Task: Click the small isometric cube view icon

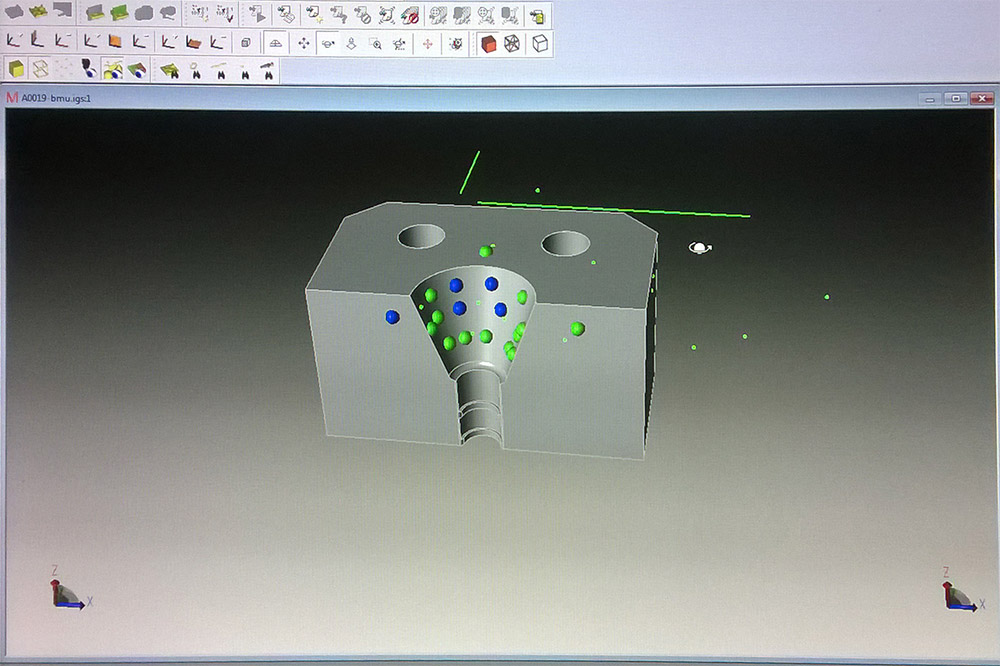Action: (x=245, y=43)
